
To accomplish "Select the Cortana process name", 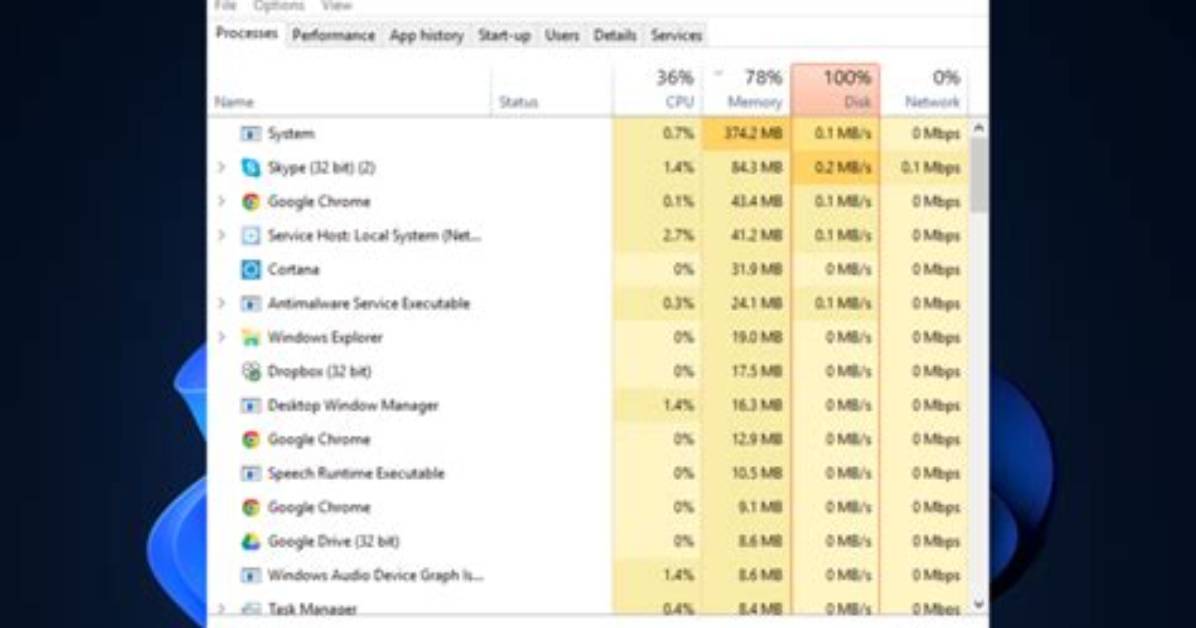I will tap(294, 269).
